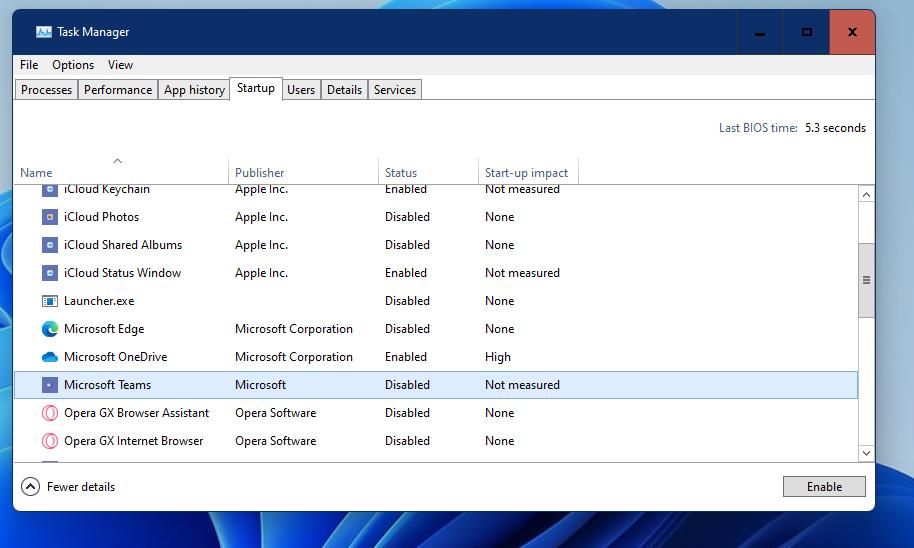The height and width of the screenshot is (548, 914).
Task: Switch to the Users tab
Action: coord(301,90)
